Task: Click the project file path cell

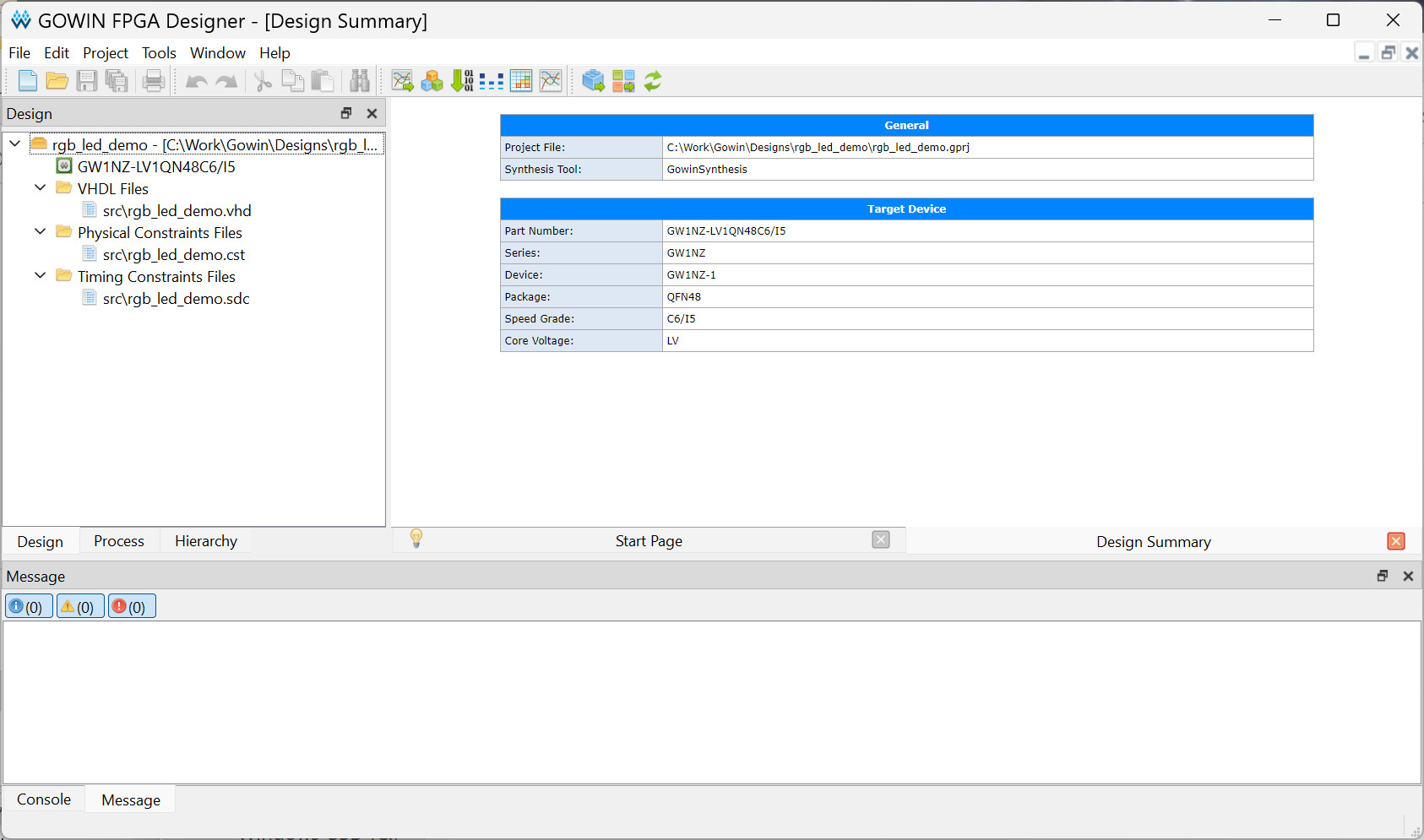Action: pyautogui.click(x=987, y=147)
